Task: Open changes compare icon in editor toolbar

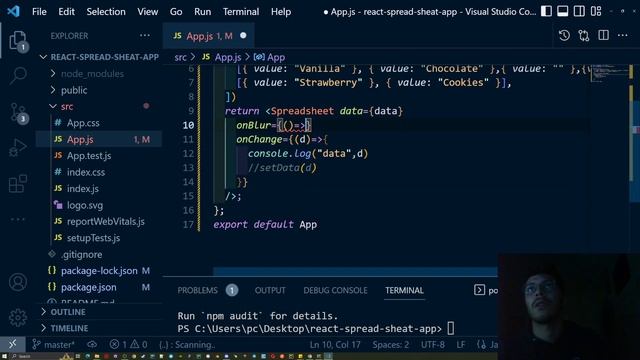Action: [584, 36]
